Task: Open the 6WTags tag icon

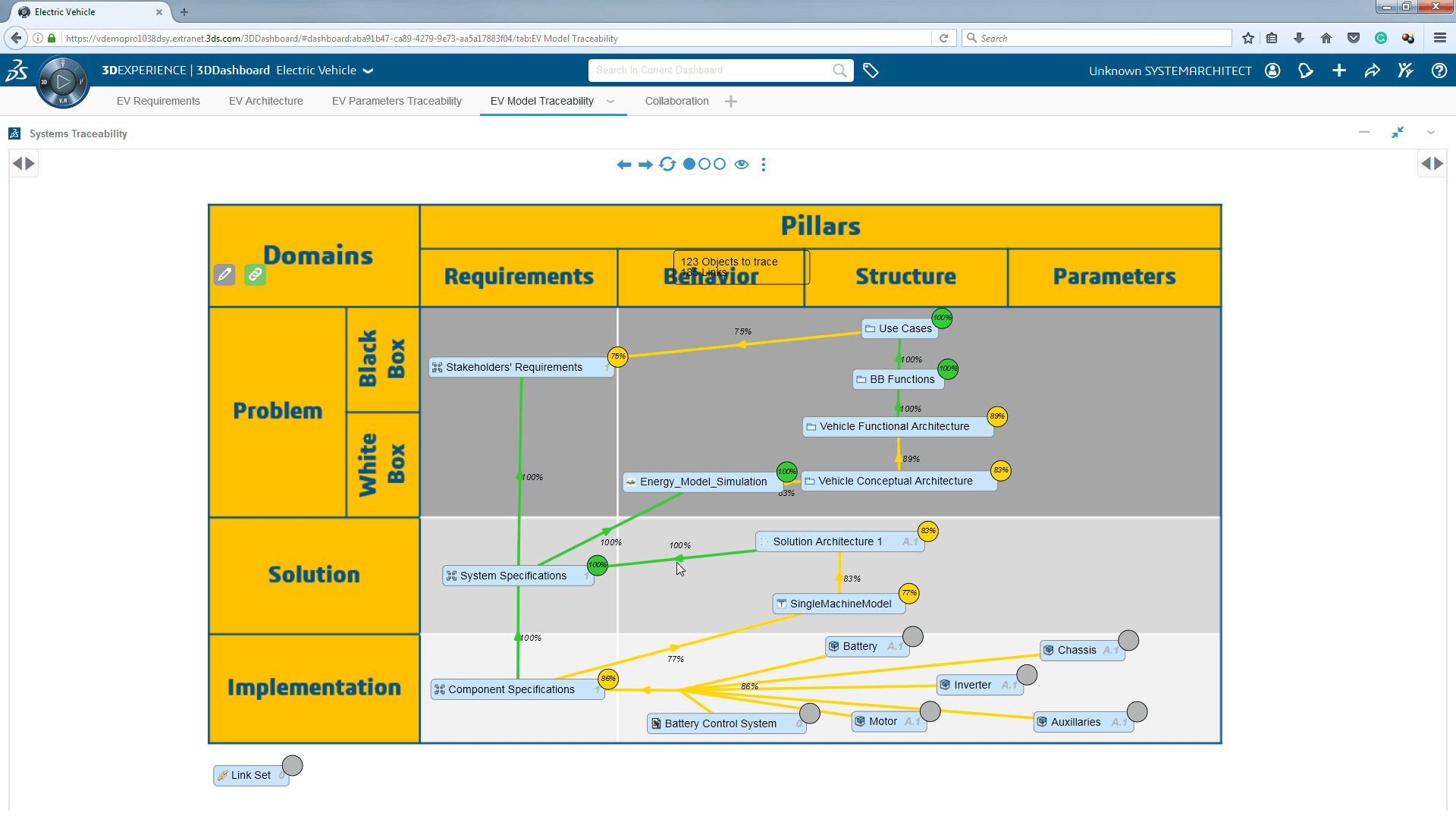Action: [871, 71]
